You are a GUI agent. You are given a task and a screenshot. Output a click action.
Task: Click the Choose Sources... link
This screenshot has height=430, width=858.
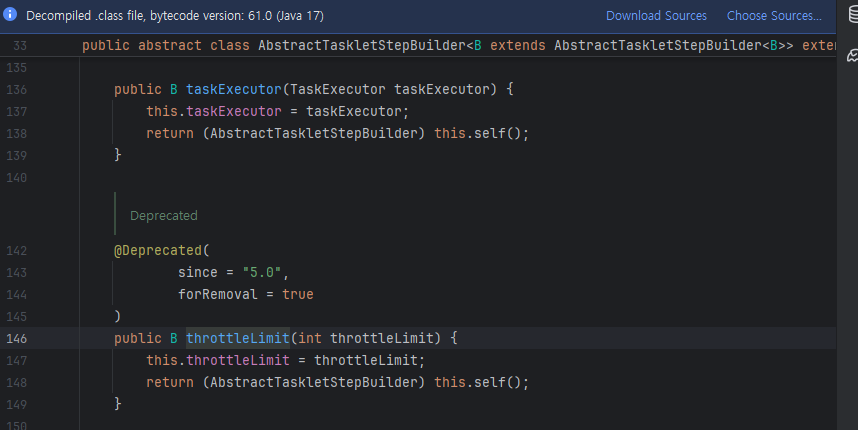coord(774,16)
